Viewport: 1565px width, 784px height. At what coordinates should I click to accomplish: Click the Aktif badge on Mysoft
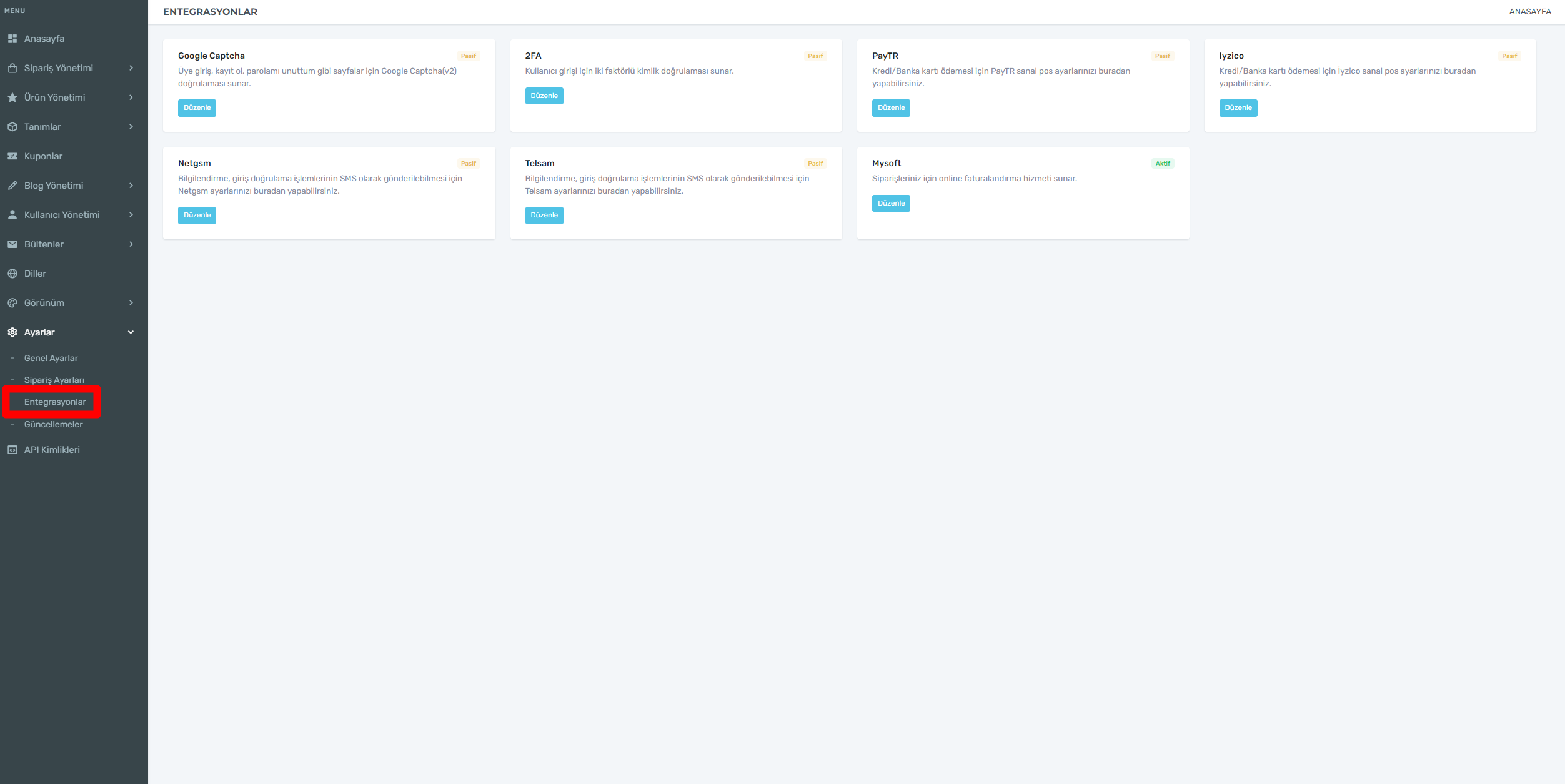(x=1162, y=164)
